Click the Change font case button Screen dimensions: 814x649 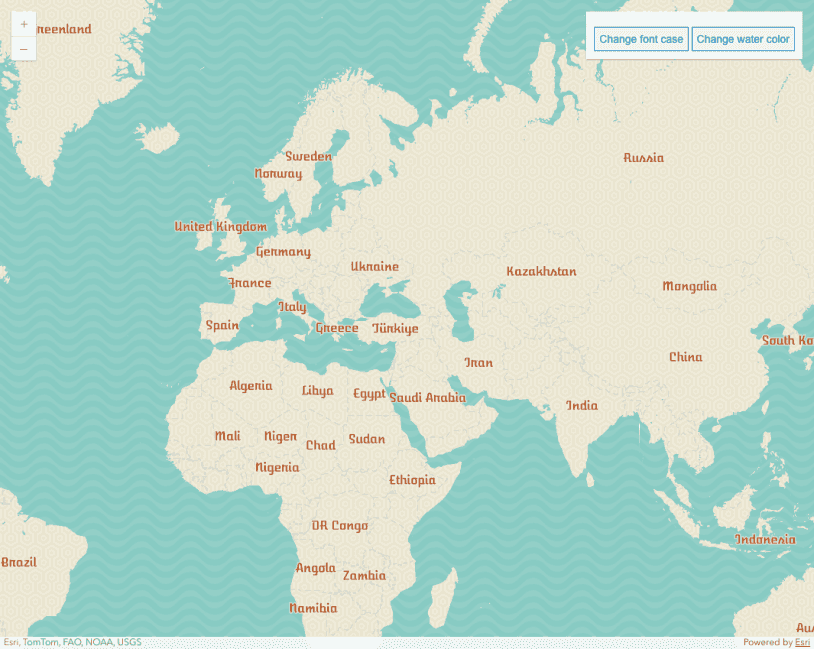tap(640, 39)
